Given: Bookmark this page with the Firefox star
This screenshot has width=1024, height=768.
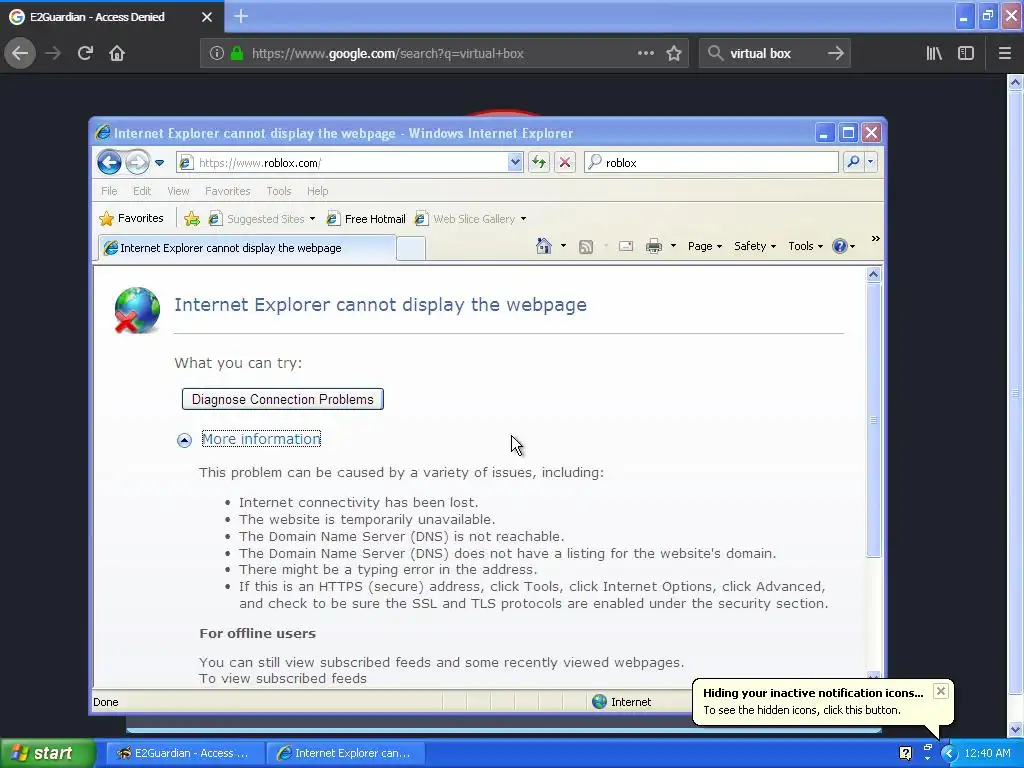Looking at the screenshot, I should point(674,53).
